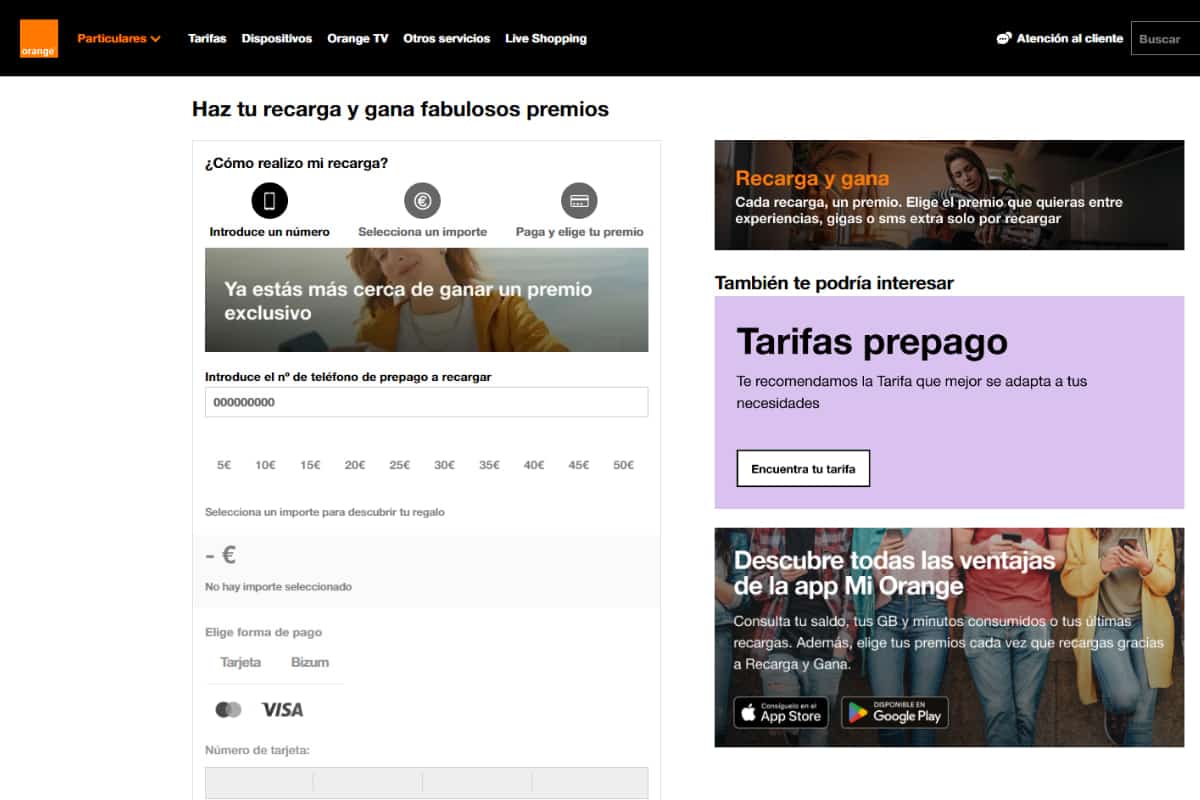Expand the Particulares dropdown
Screen dimensions: 1200x800
click(x=119, y=39)
